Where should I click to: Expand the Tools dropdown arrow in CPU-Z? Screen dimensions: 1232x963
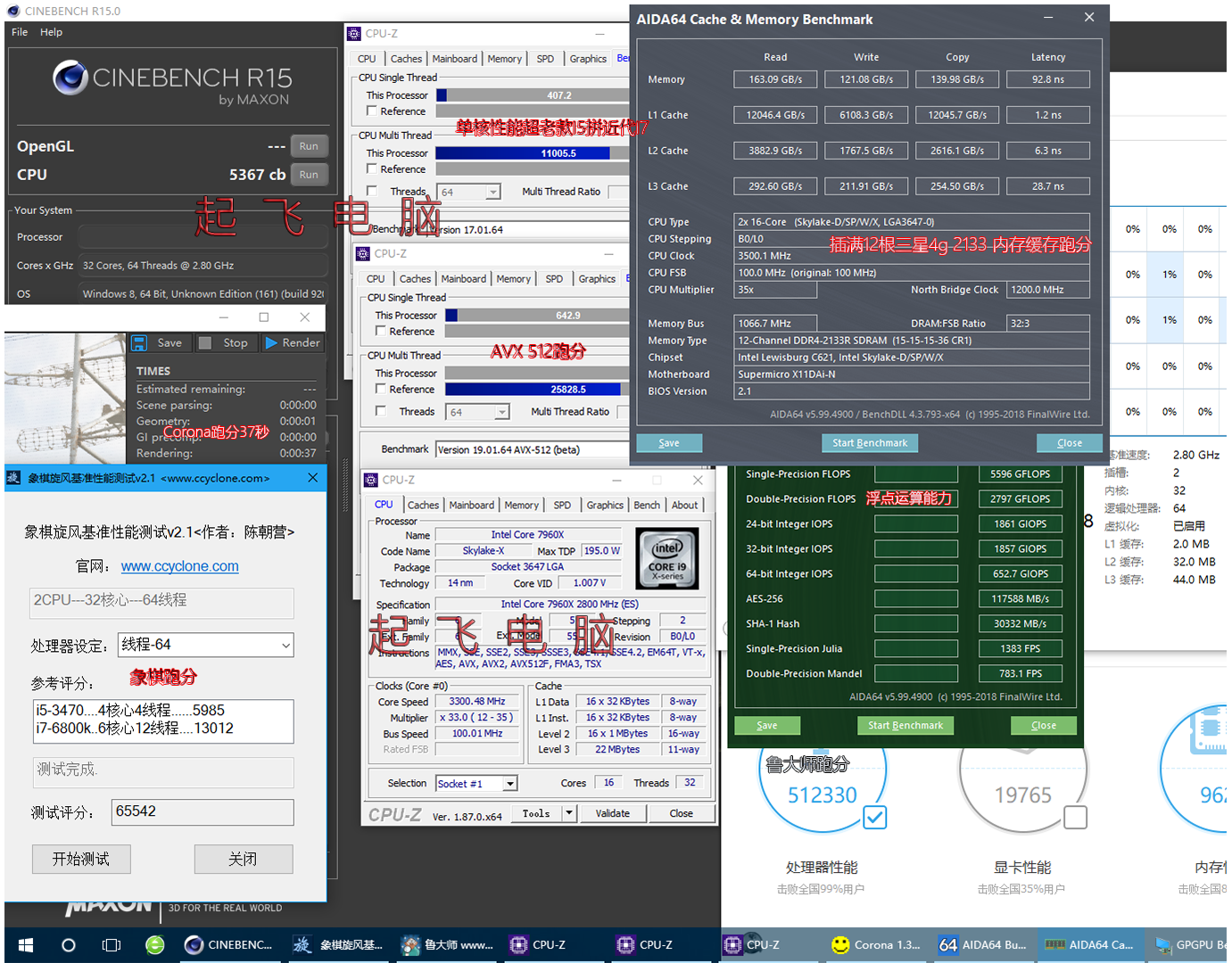click(x=568, y=813)
